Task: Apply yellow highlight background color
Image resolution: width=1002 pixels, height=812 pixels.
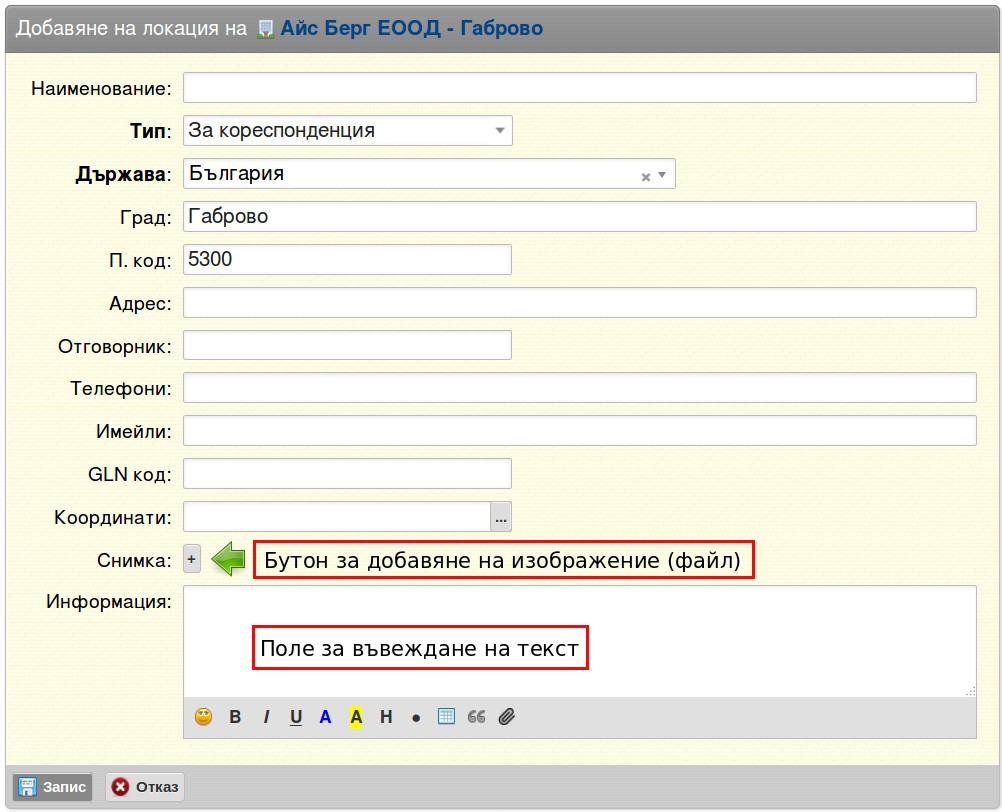Action: pyautogui.click(x=356, y=717)
